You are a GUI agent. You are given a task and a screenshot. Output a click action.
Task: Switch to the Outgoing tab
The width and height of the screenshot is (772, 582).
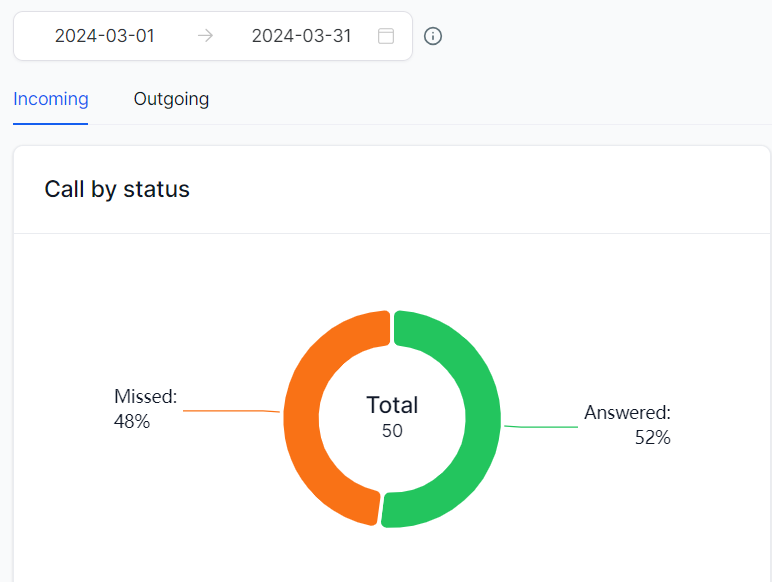[x=171, y=99]
